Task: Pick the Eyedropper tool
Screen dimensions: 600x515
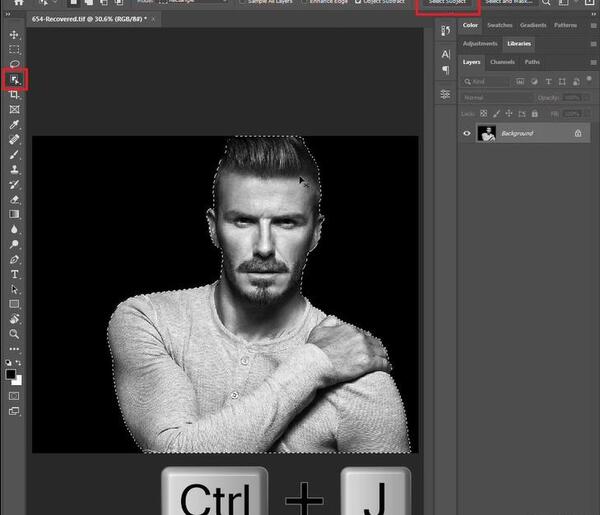Action: 15,124
